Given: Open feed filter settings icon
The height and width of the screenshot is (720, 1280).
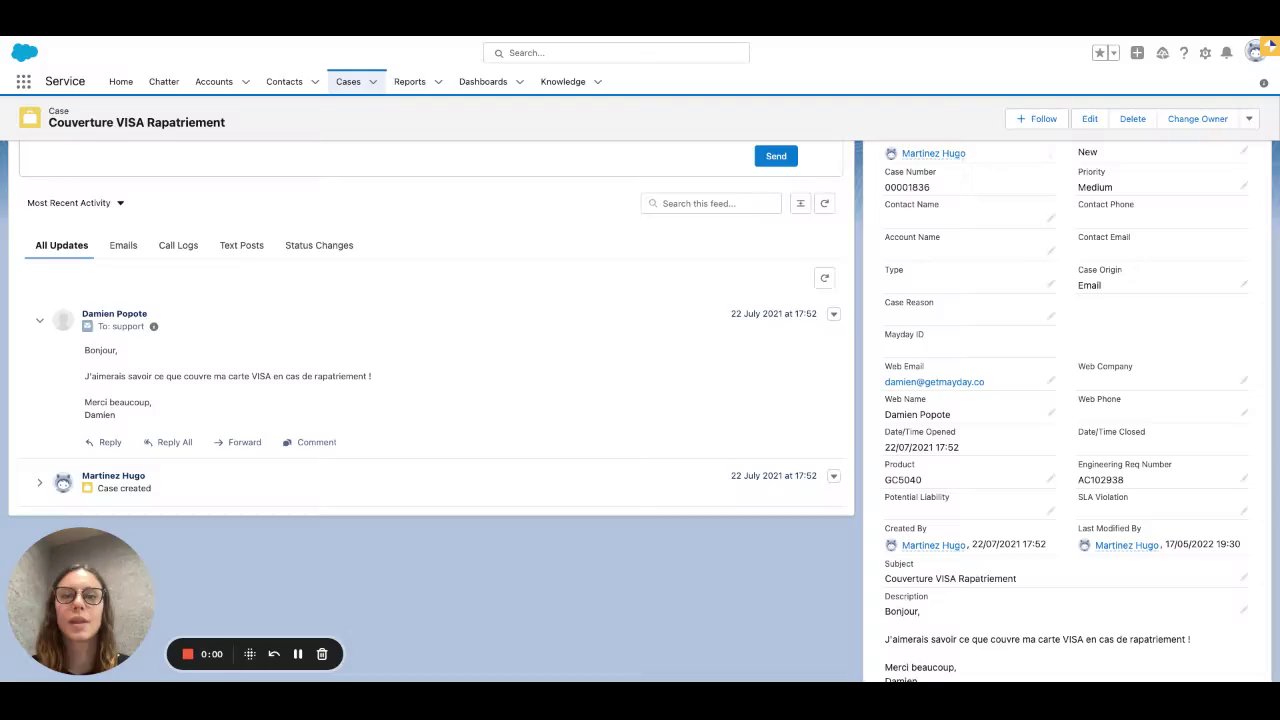Looking at the screenshot, I should coord(800,203).
